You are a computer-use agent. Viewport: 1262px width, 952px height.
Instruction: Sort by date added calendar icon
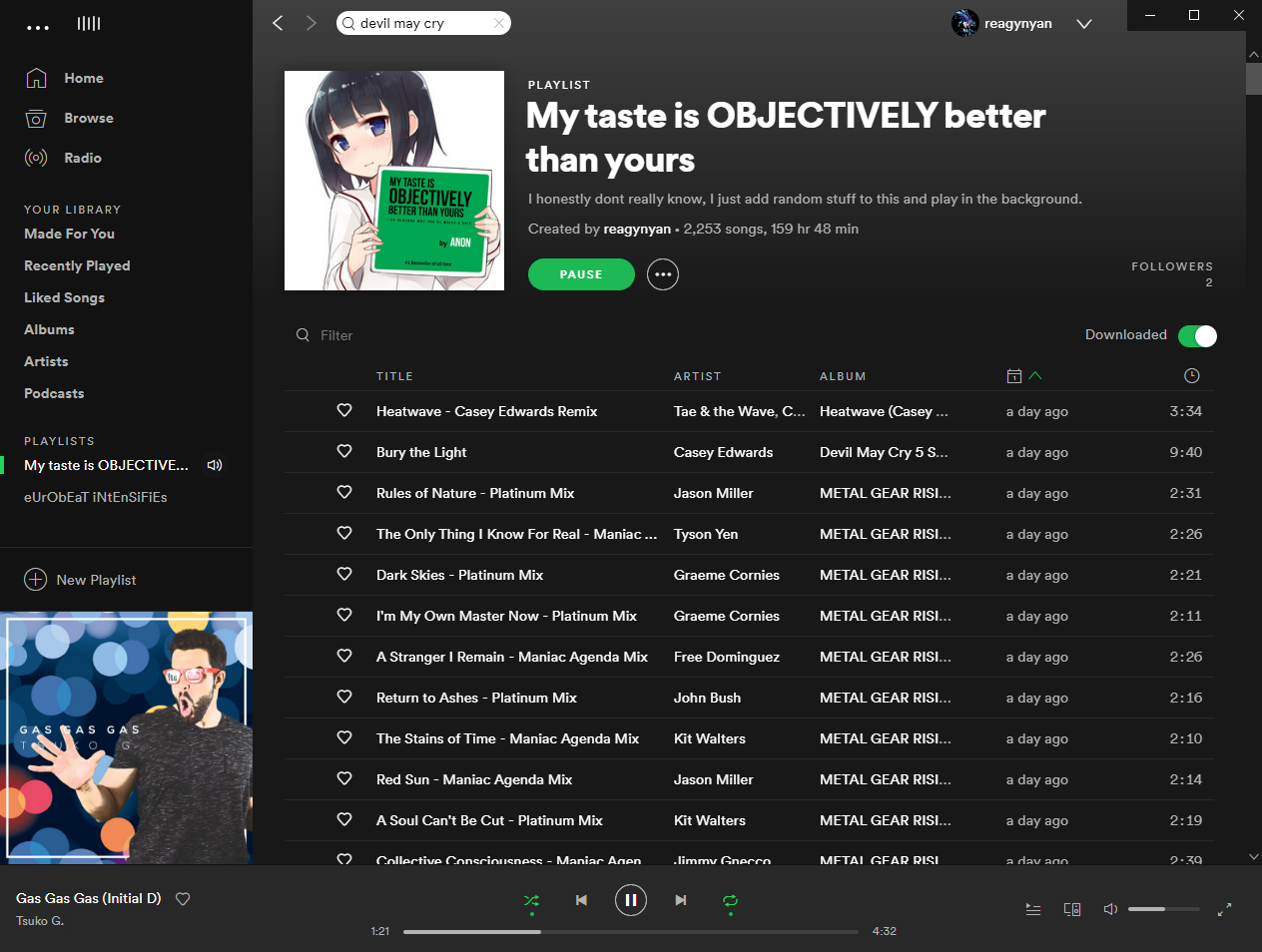(x=1014, y=376)
